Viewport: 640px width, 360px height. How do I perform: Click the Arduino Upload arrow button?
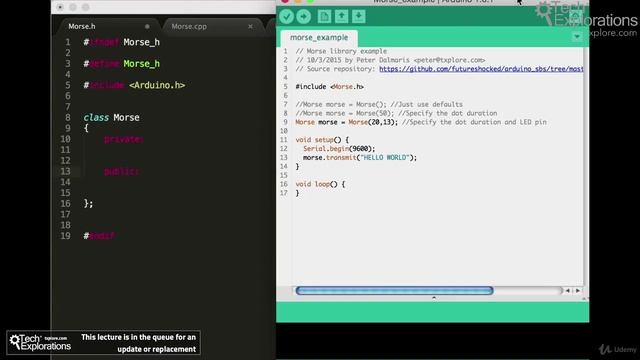[303, 16]
